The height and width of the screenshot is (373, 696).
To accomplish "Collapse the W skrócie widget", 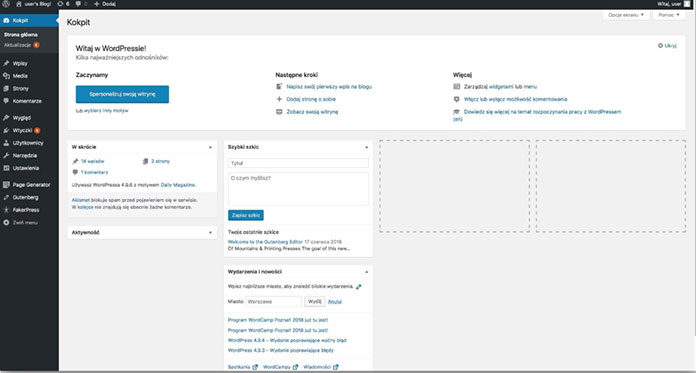I will (210, 147).
